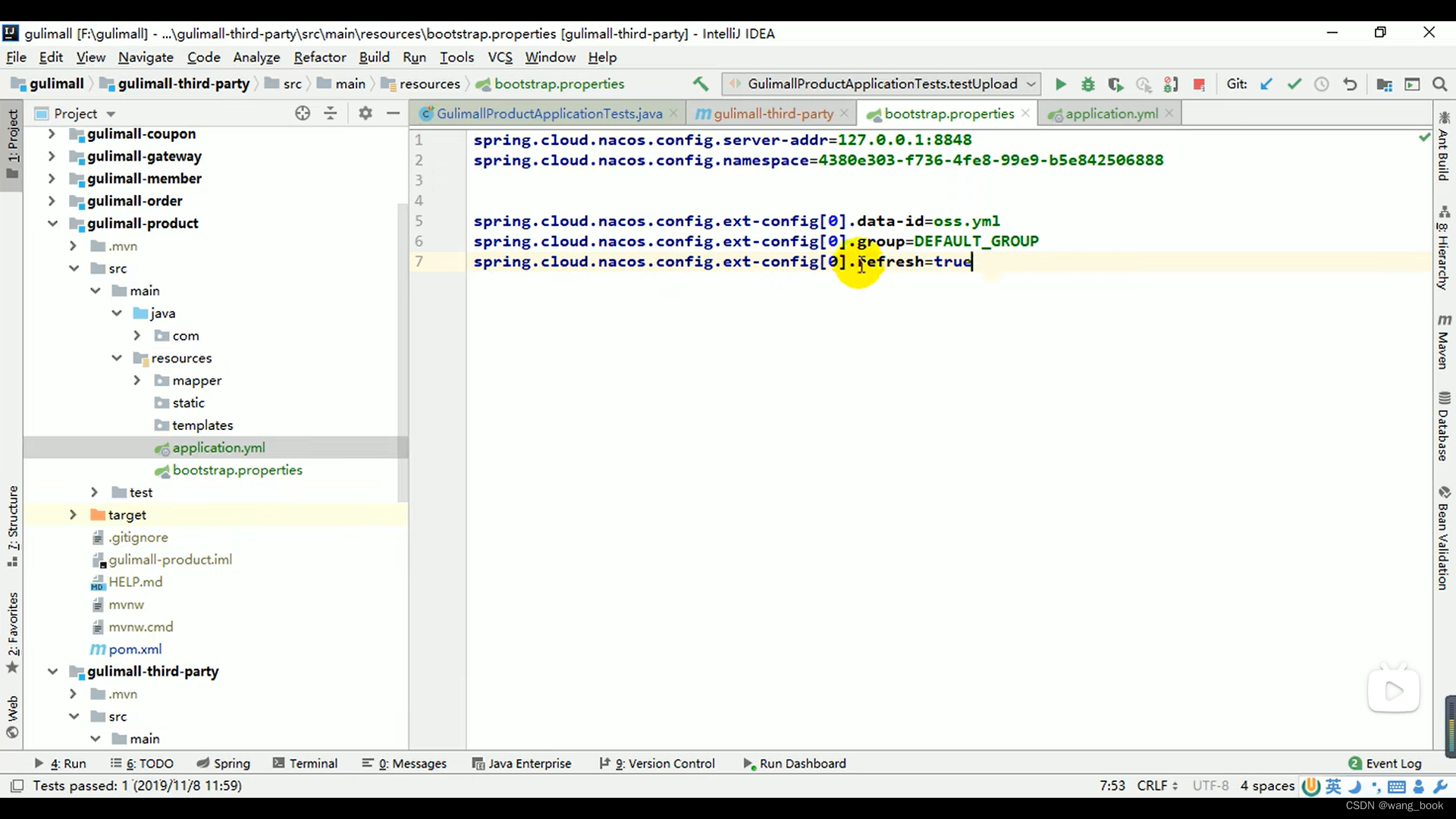Open the Ant Build side panel
This screenshot has width=1456, height=819.
tap(1444, 146)
